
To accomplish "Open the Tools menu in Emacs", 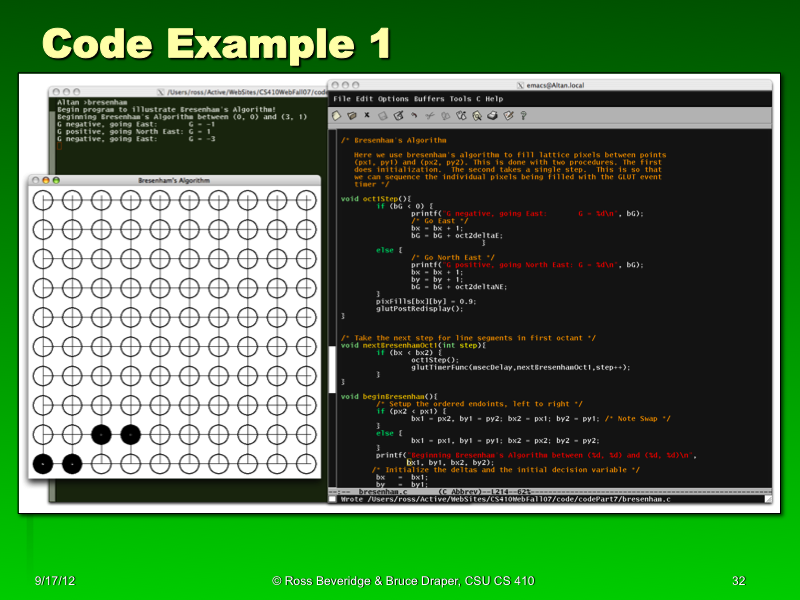I will pos(460,99).
